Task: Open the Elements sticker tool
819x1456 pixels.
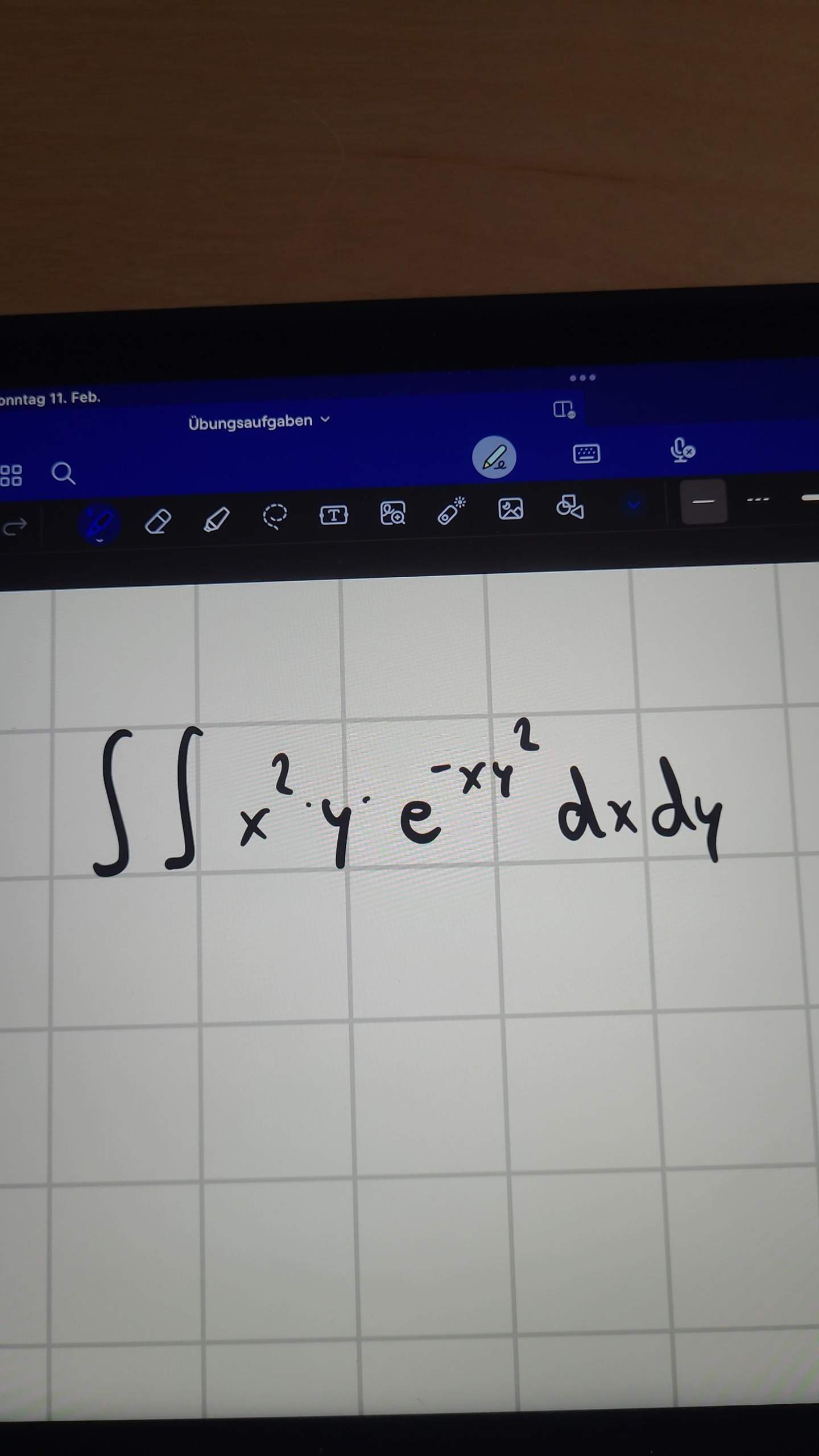Action: click(392, 512)
